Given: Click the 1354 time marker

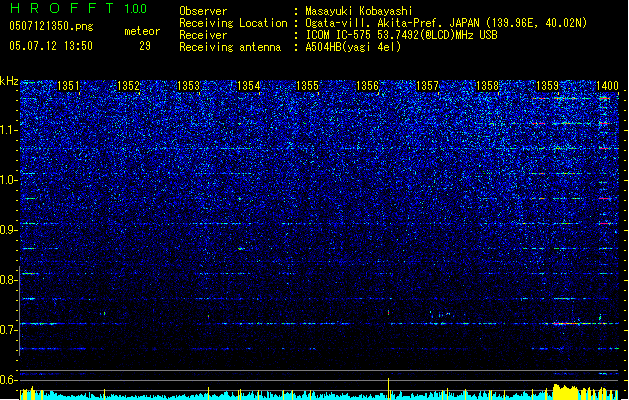Looking at the screenshot, I should 248,86.
